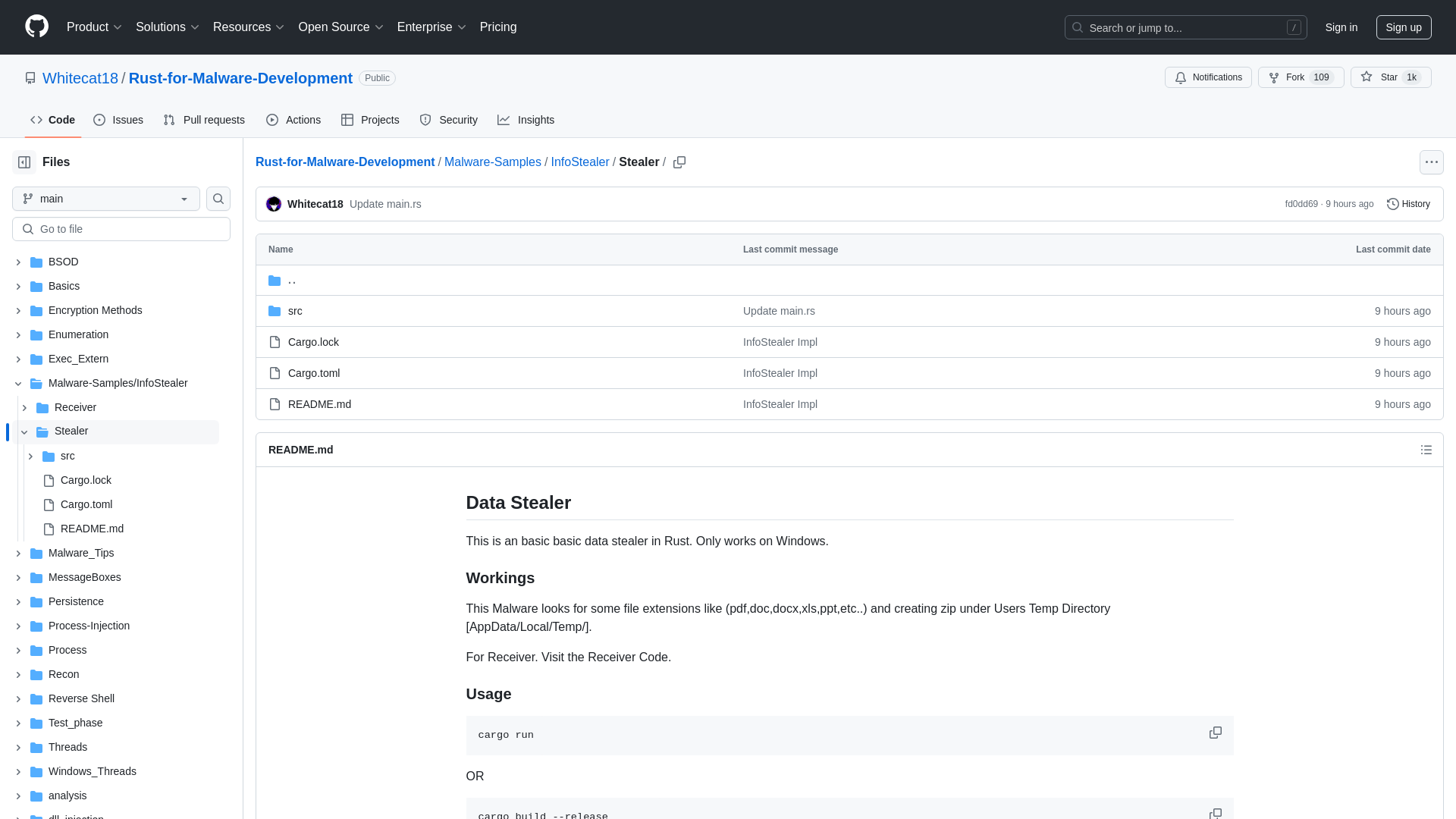Switch to the Security tab

tap(448, 120)
